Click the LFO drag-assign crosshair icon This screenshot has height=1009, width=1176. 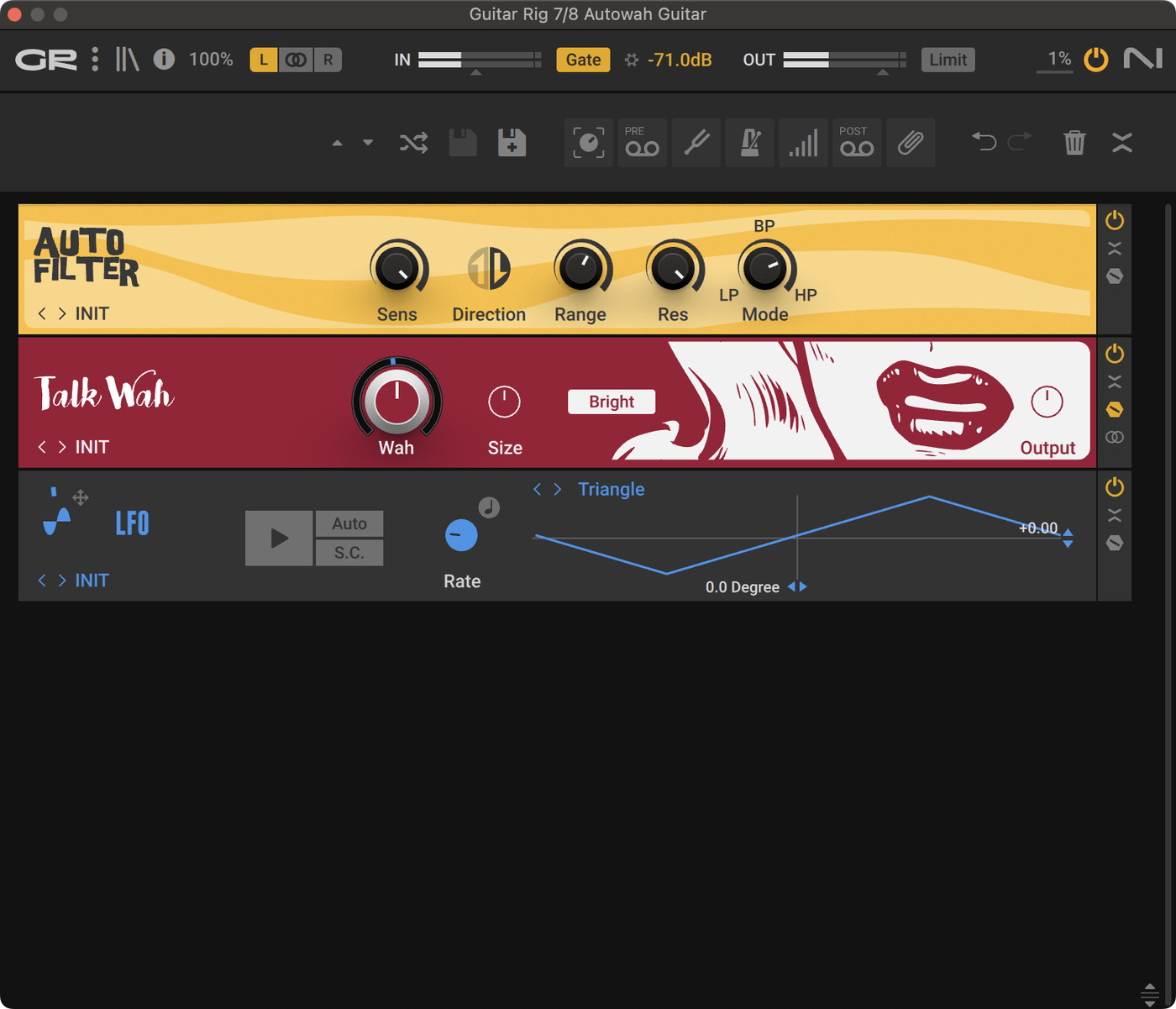point(81,497)
